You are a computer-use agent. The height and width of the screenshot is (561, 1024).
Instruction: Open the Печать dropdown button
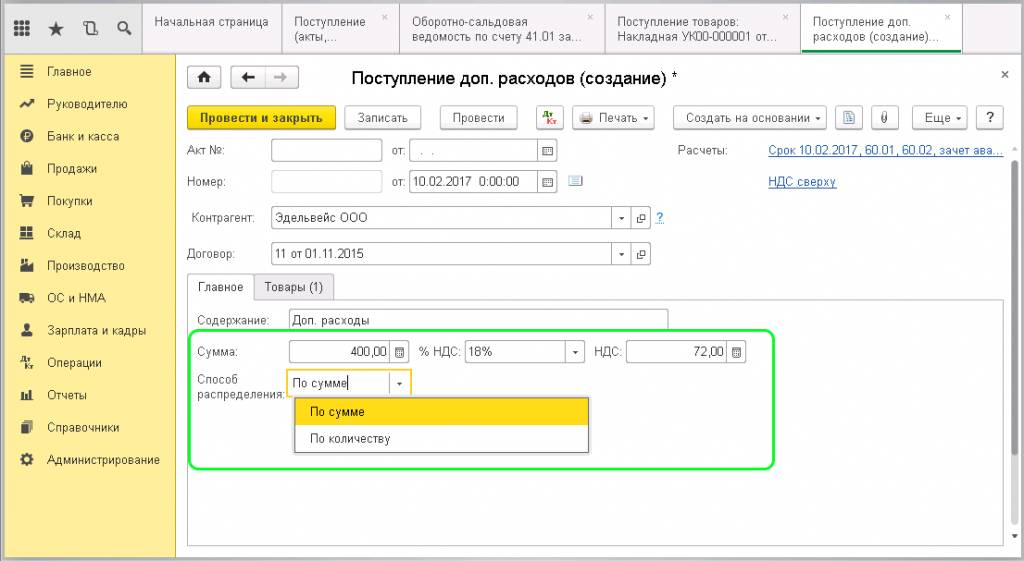click(x=613, y=118)
